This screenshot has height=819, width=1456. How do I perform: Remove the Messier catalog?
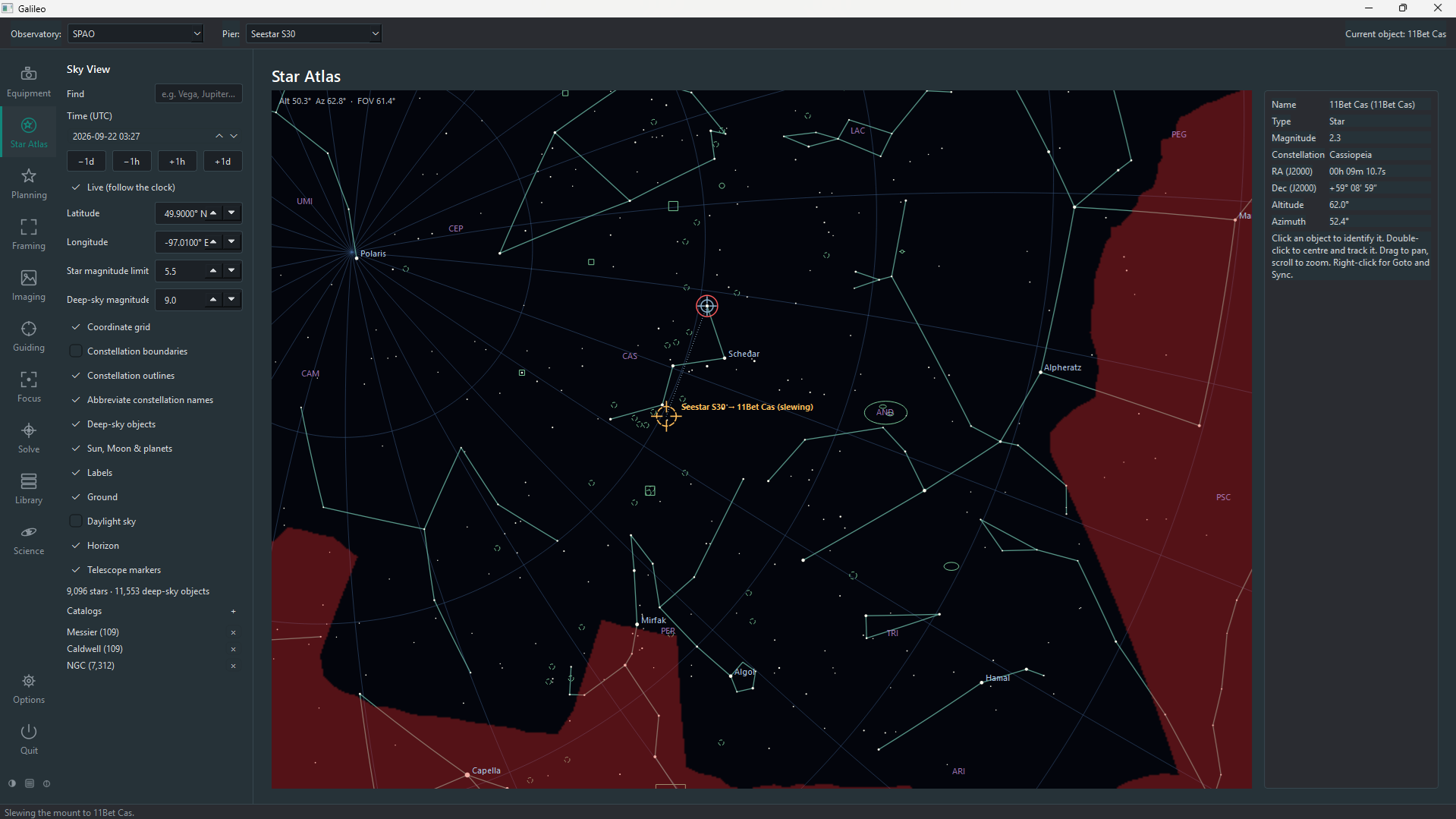pyautogui.click(x=233, y=632)
